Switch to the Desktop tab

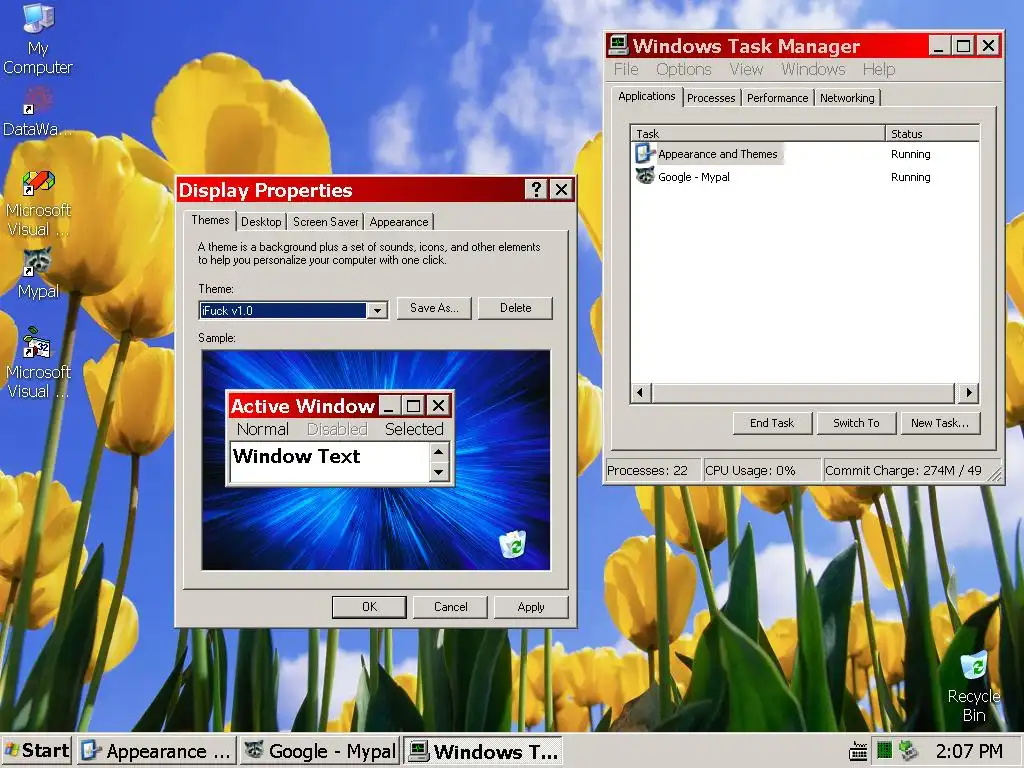point(261,222)
